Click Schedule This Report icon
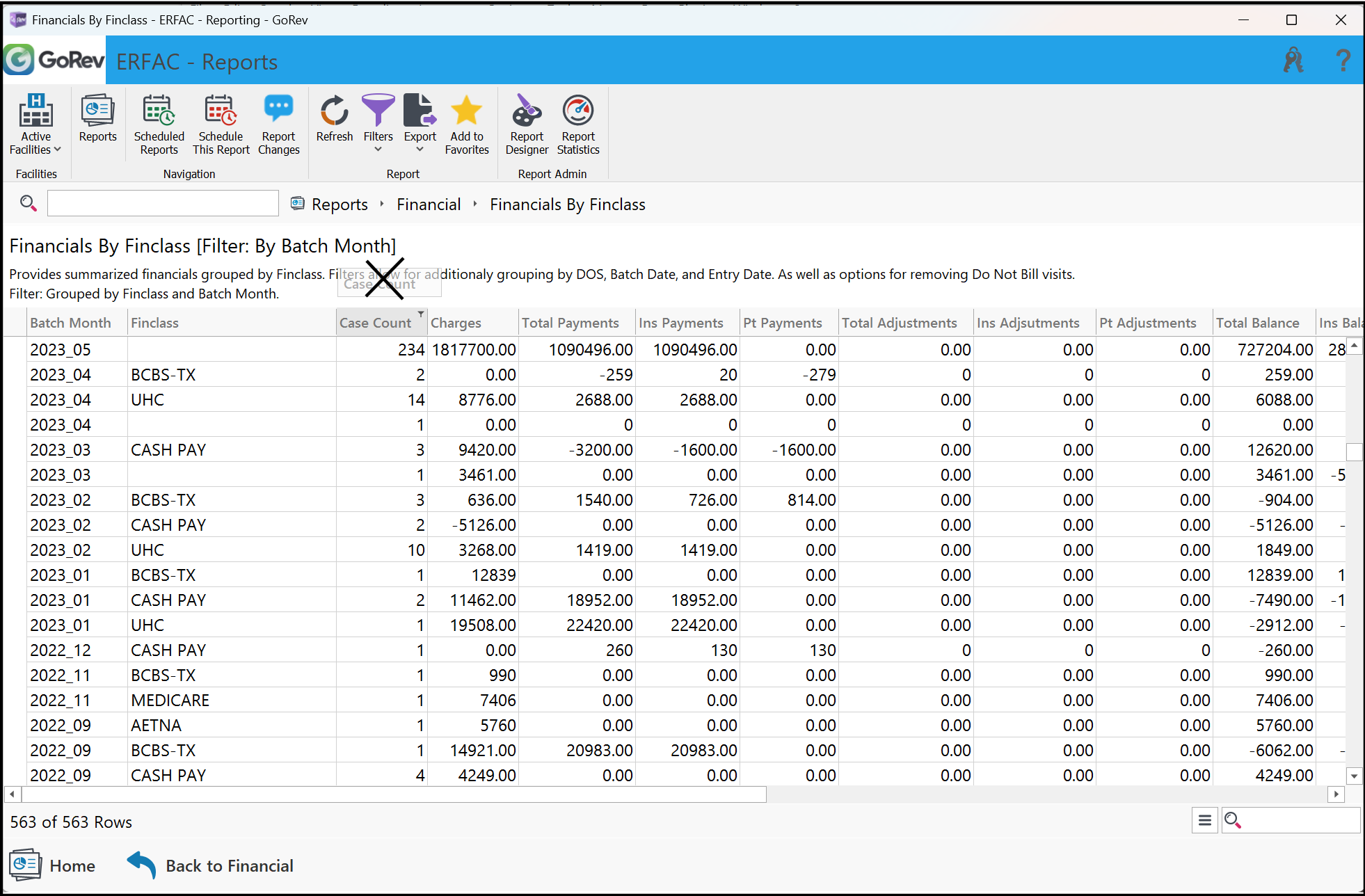1365x896 pixels. (221, 125)
